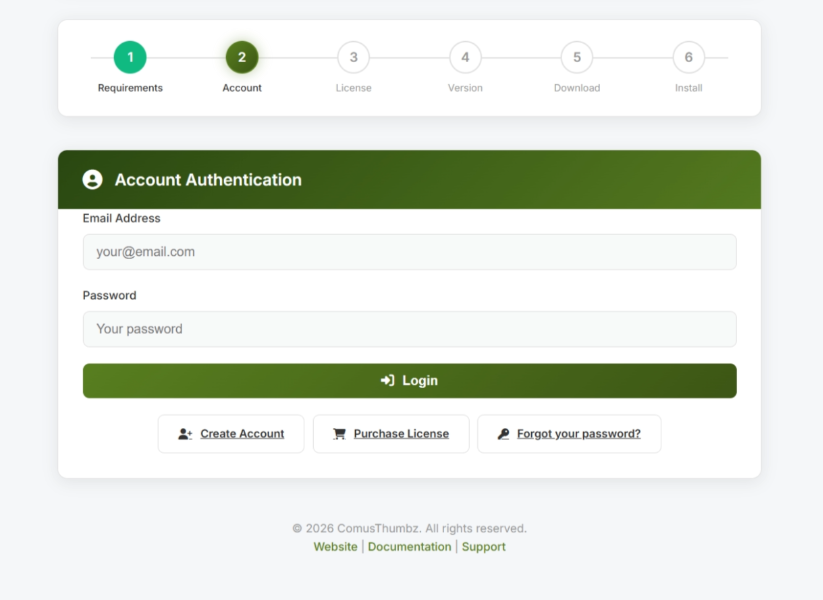Open the Create Account link
The height and width of the screenshot is (600, 823).
pyautogui.click(x=242, y=434)
